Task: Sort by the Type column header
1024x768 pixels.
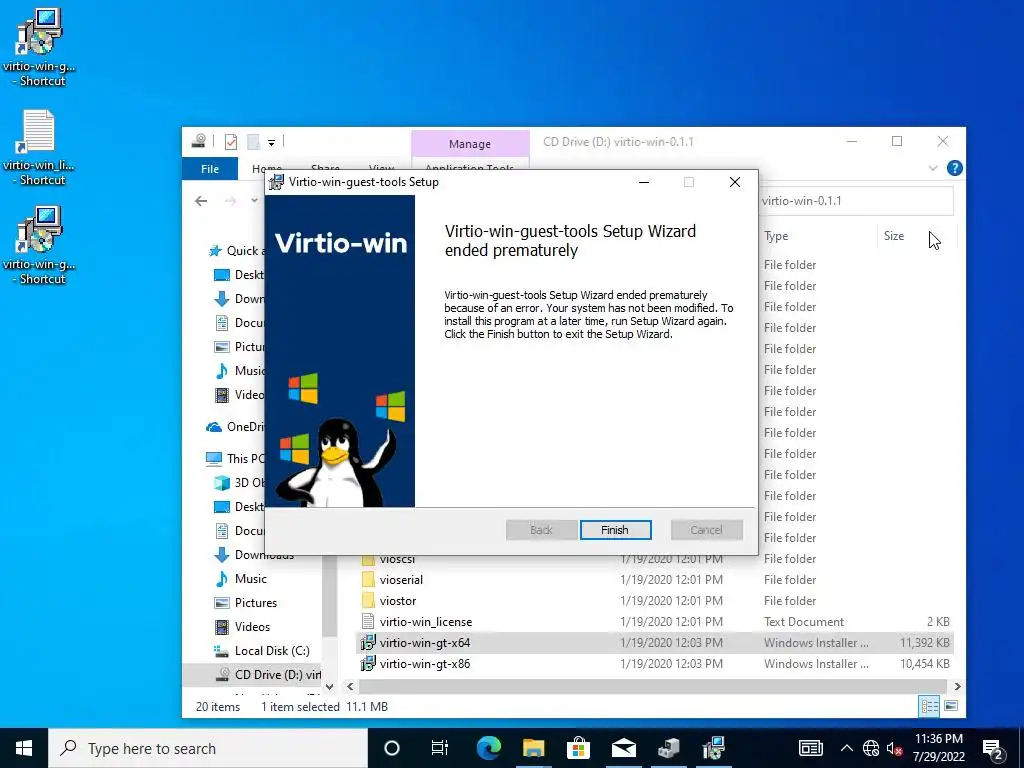Action: click(776, 236)
